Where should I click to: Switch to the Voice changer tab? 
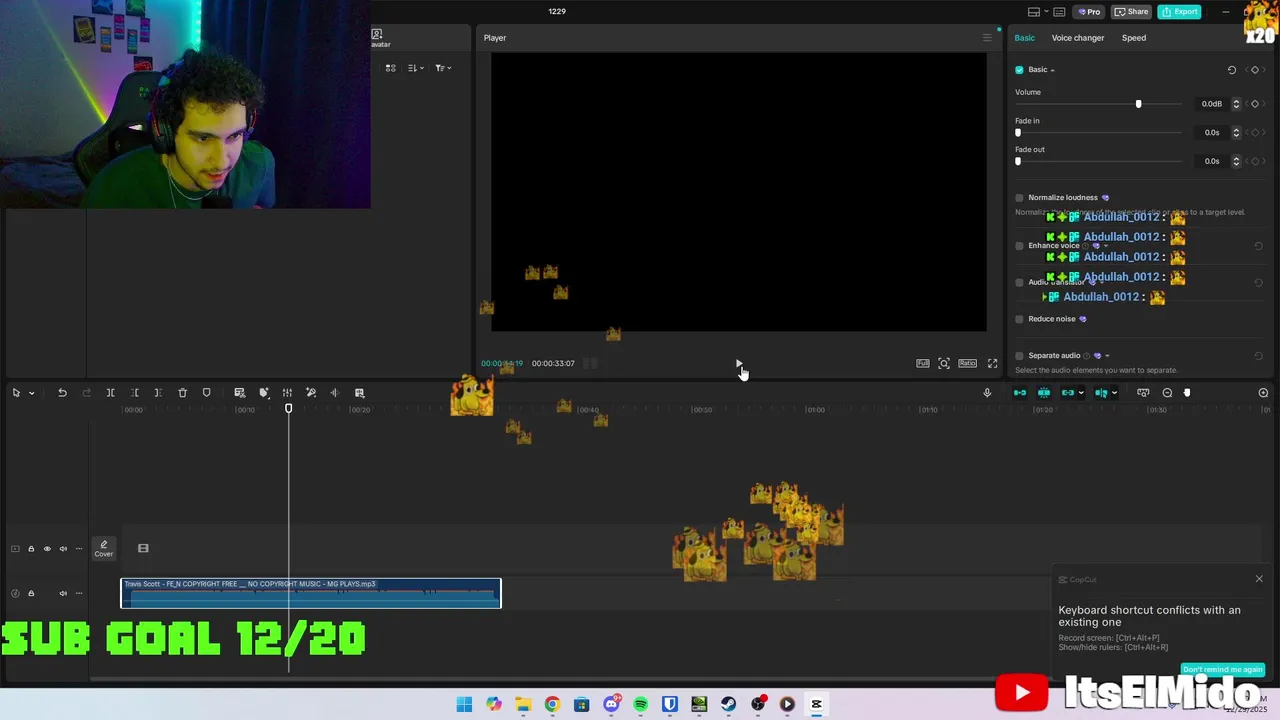[1078, 38]
